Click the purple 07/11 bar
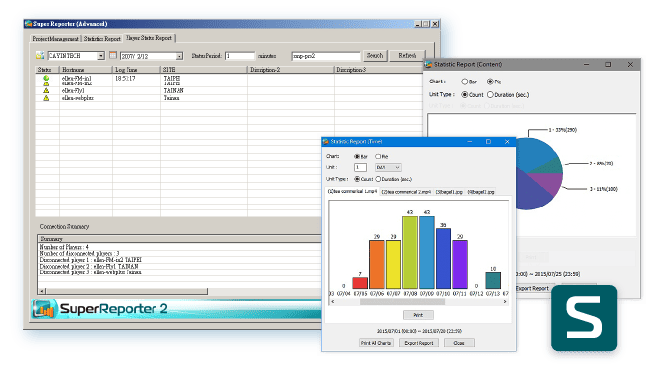 pyautogui.click(x=460, y=264)
